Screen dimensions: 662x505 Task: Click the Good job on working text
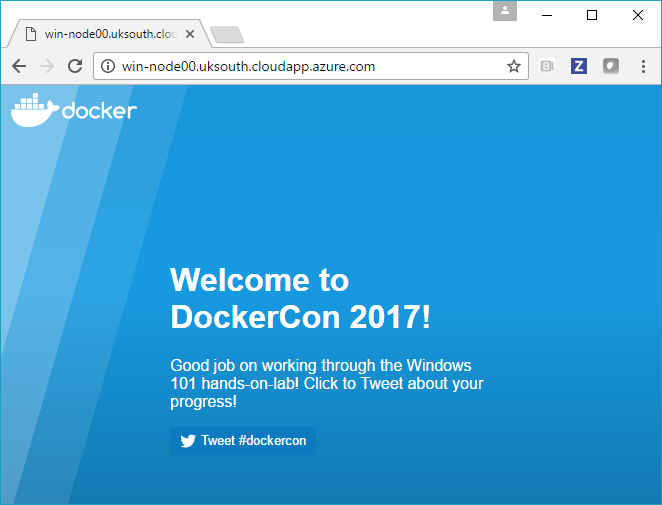click(327, 383)
